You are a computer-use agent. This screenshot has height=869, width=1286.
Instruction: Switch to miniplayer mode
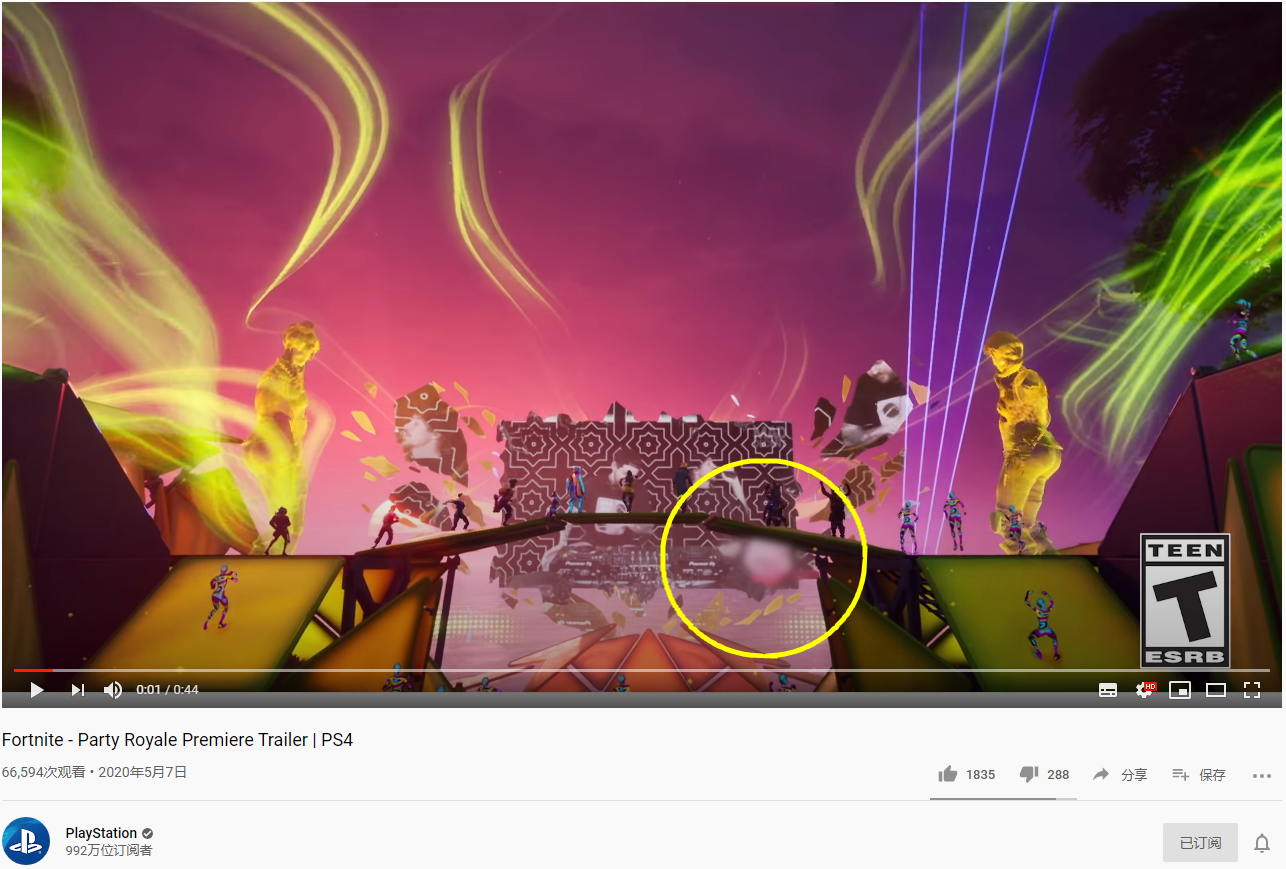(x=1180, y=690)
